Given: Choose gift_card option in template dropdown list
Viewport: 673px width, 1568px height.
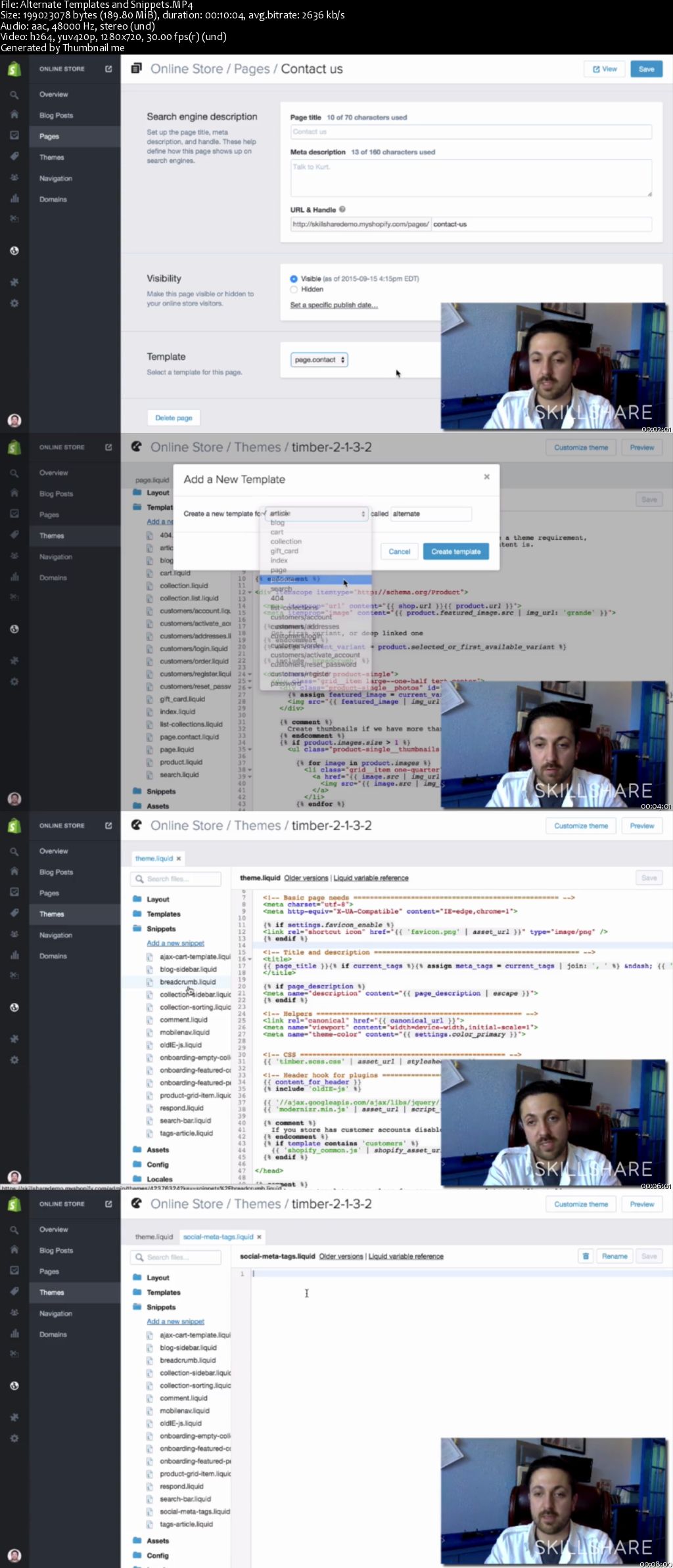Looking at the screenshot, I should tap(284, 551).
